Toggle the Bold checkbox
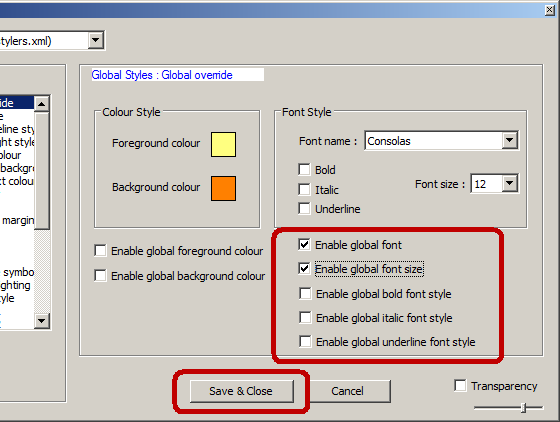Screen dimensions: 560x422 (304, 170)
